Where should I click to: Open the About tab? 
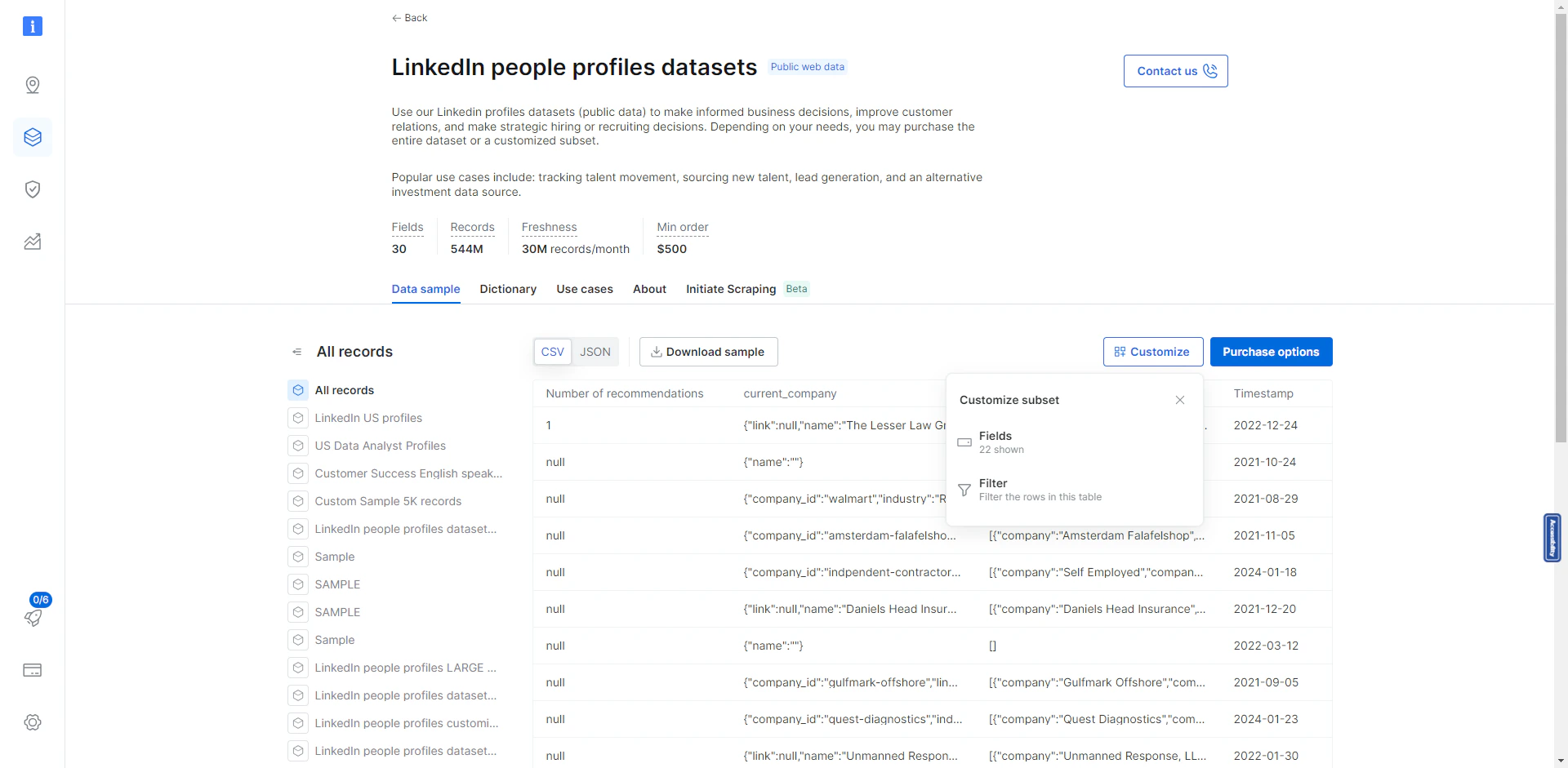pos(649,289)
